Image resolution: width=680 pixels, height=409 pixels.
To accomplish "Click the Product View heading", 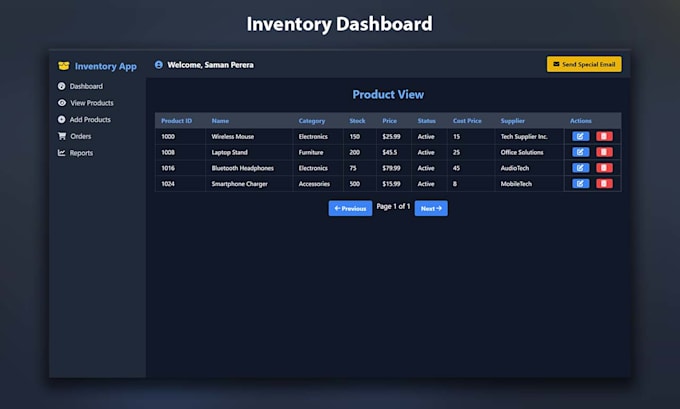I will tap(388, 95).
